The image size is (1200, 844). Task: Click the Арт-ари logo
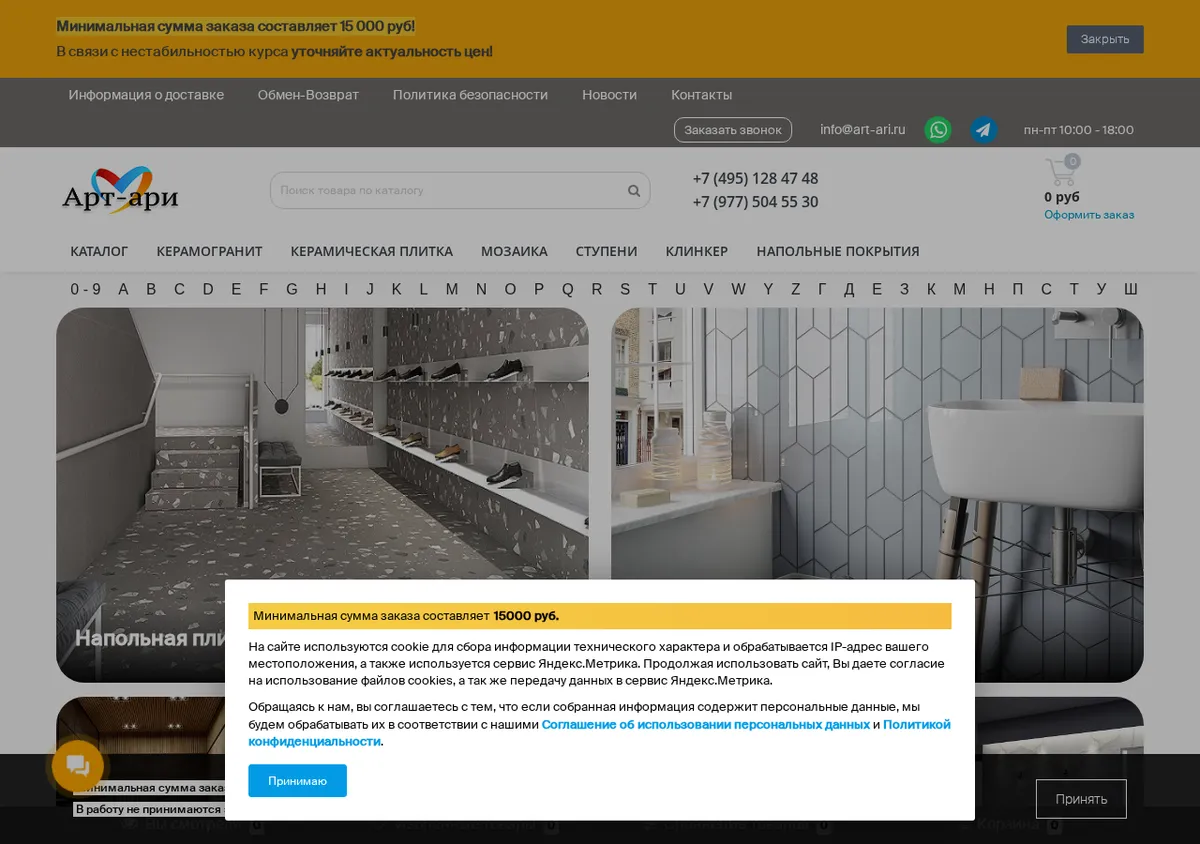(120, 190)
